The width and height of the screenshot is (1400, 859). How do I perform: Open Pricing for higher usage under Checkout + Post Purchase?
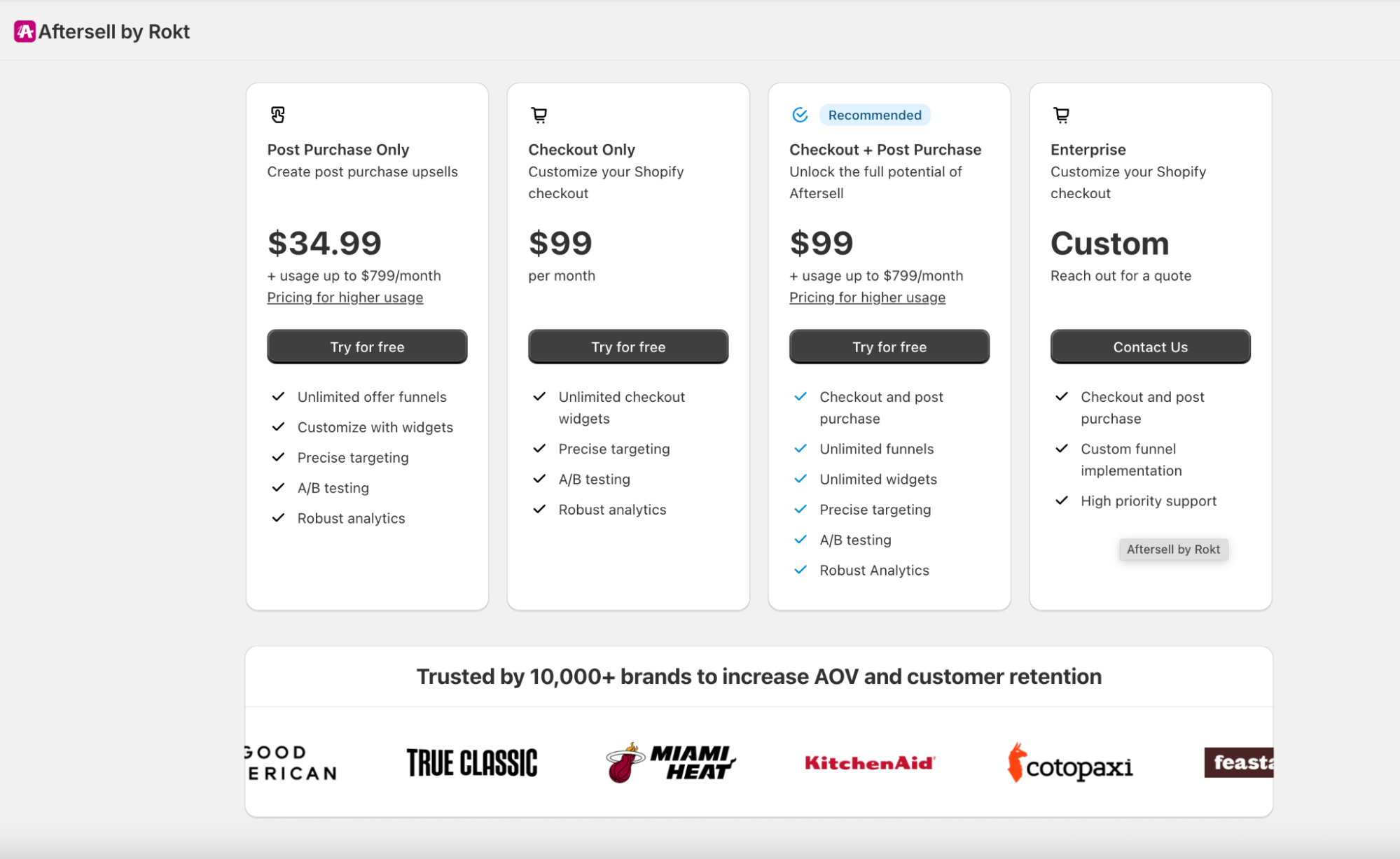click(868, 297)
